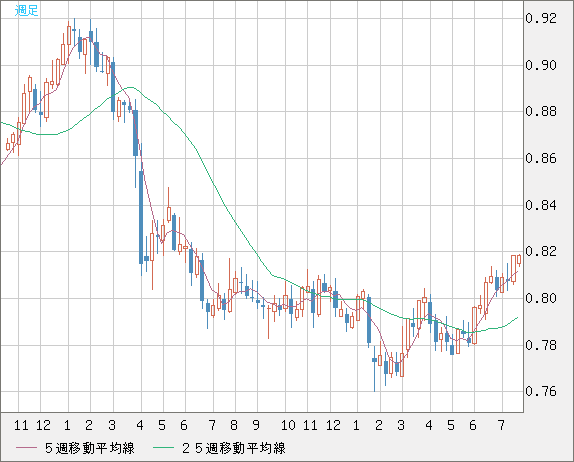This screenshot has height=462, width=574.
Task: Select the 0.76 price axis label
Action: point(541,391)
